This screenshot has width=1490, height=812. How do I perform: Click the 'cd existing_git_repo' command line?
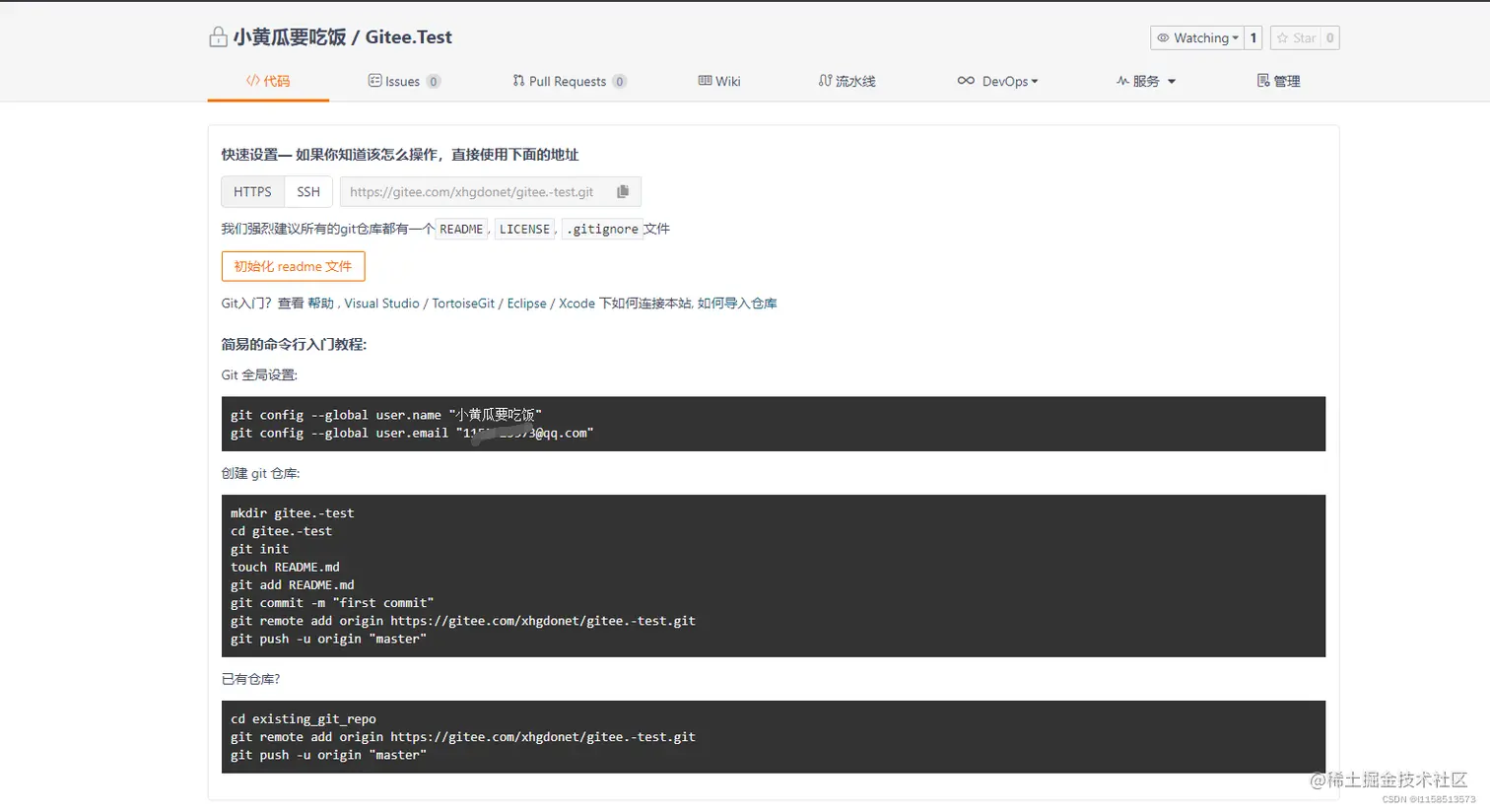(303, 719)
